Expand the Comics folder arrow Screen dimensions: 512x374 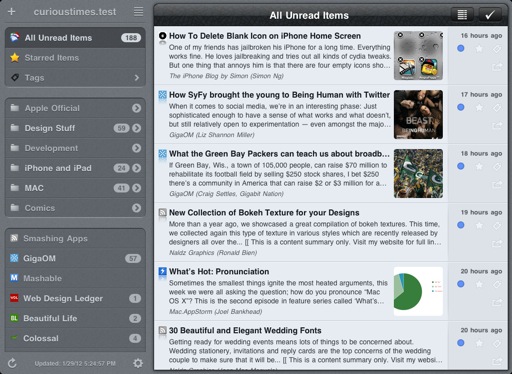click(x=136, y=208)
